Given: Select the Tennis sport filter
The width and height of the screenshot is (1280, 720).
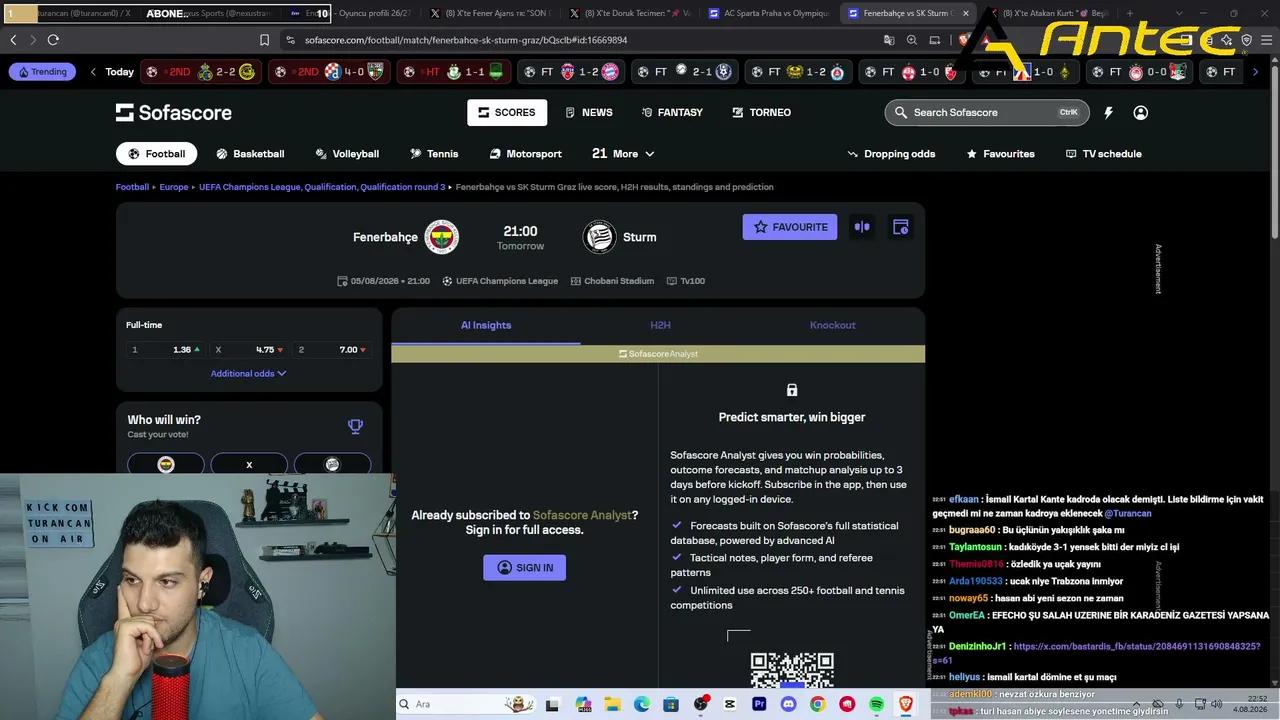Looking at the screenshot, I should 434,154.
